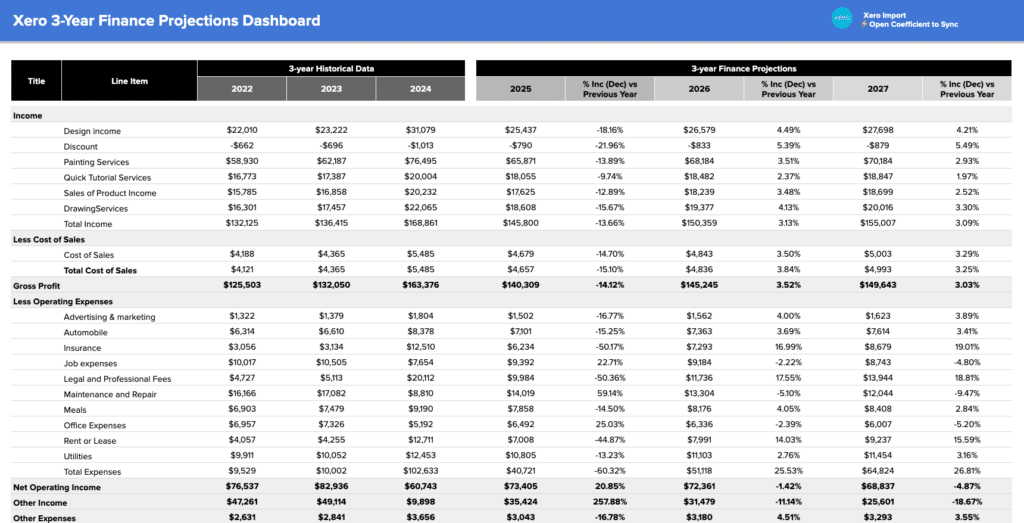Screen dimensions: 1024x523
Task: Select the $155,007 Total Income 2027 cell
Action: [878, 223]
